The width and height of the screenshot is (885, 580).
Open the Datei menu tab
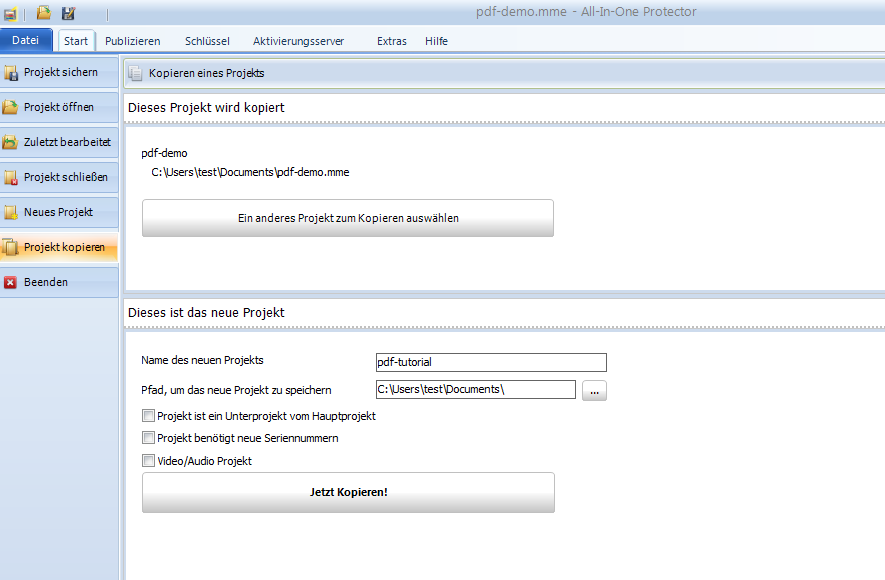pos(26,41)
